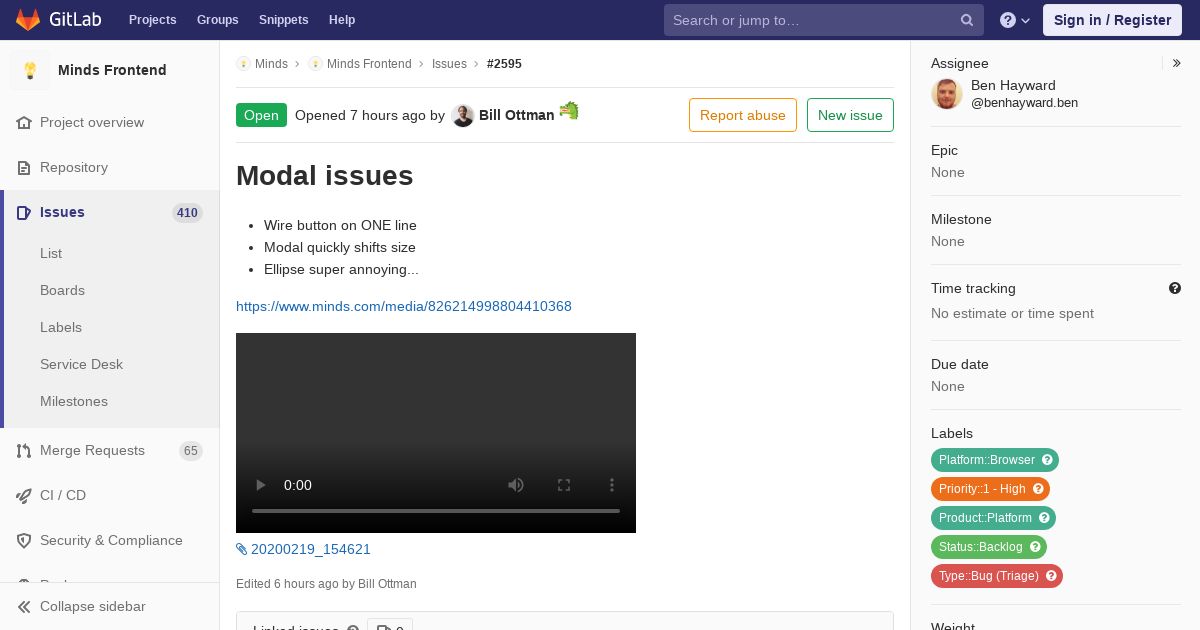Viewport: 1200px width, 630px height.
Task: Click the Time tracking help icon
Action: tap(1175, 288)
